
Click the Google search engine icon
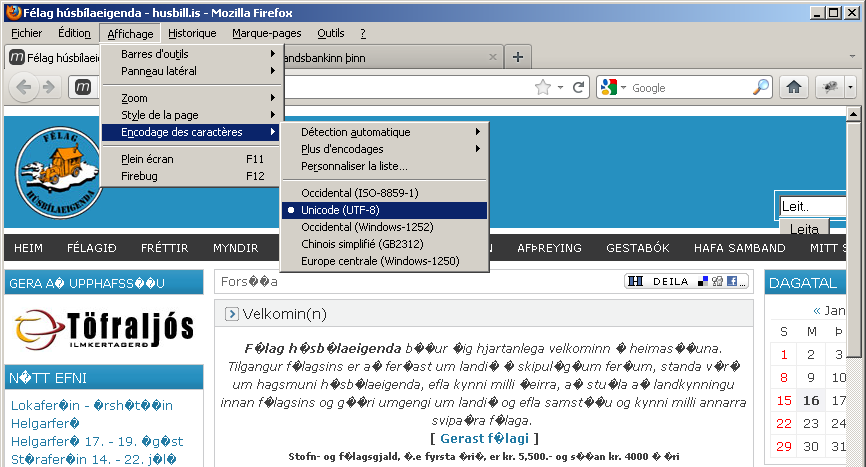[x=609, y=87]
